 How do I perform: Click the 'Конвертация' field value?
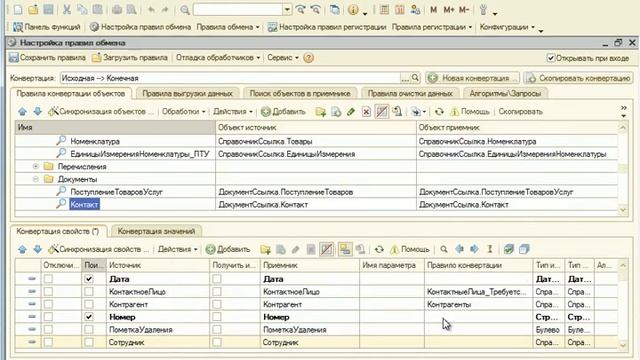point(231,78)
